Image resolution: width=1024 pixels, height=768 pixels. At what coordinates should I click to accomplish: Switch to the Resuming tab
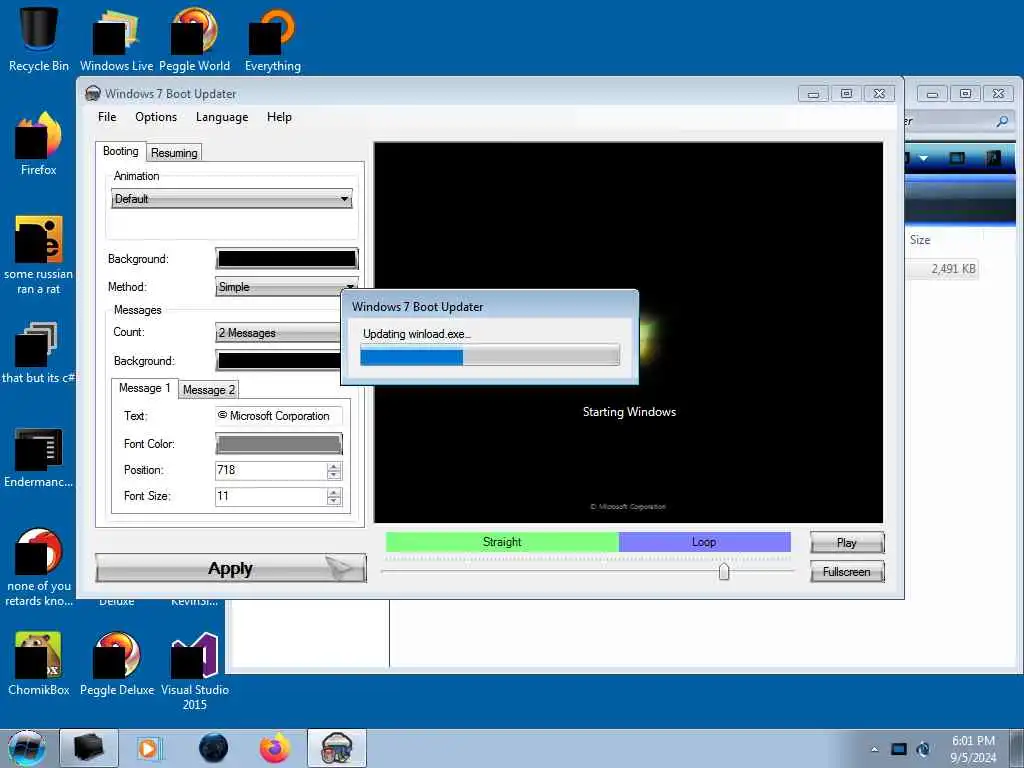174,152
